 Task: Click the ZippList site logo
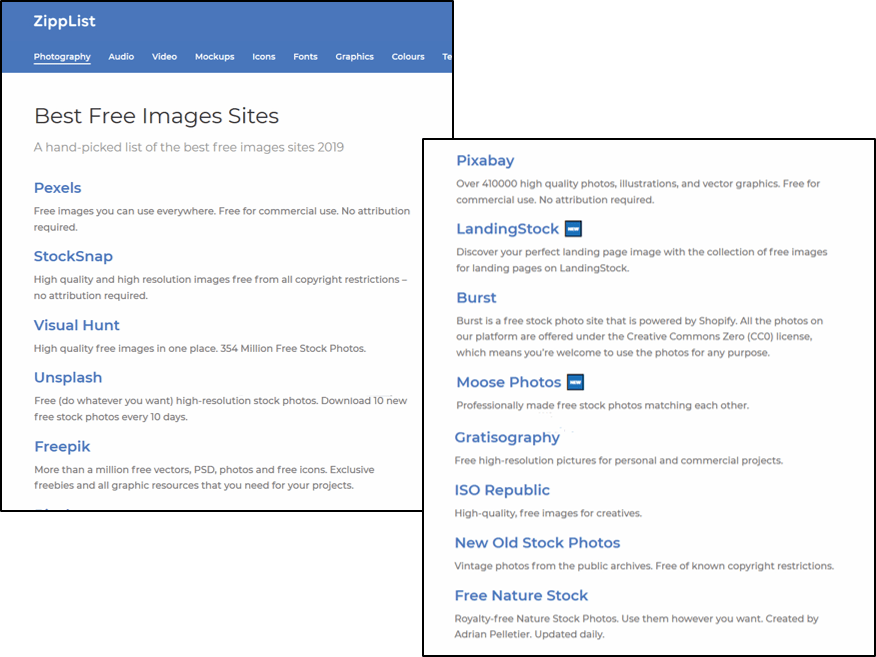click(x=65, y=21)
